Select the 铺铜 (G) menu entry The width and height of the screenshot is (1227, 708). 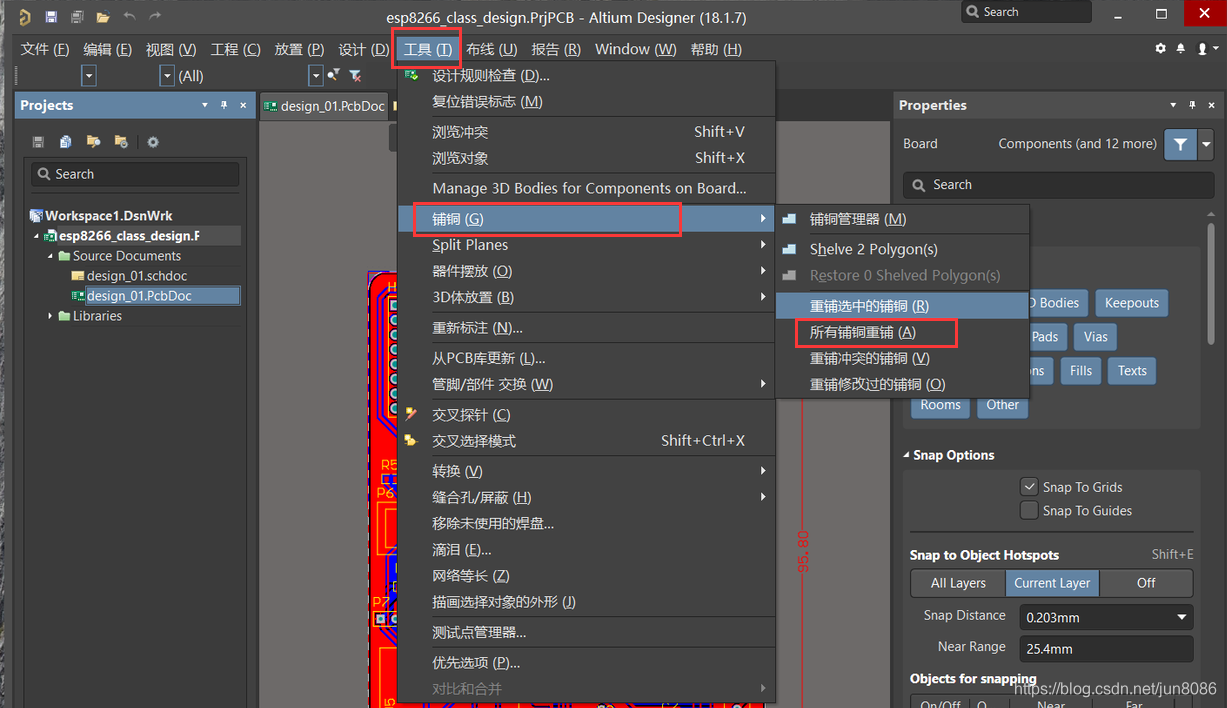coord(587,219)
